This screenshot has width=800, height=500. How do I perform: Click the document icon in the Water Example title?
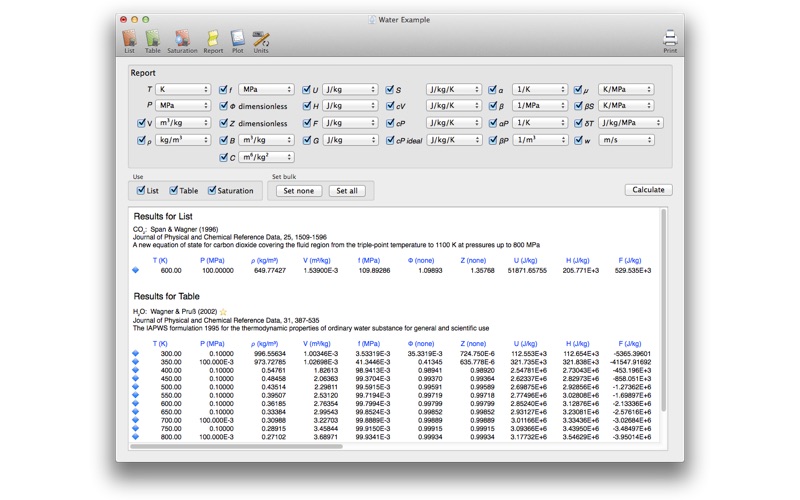(x=372, y=19)
